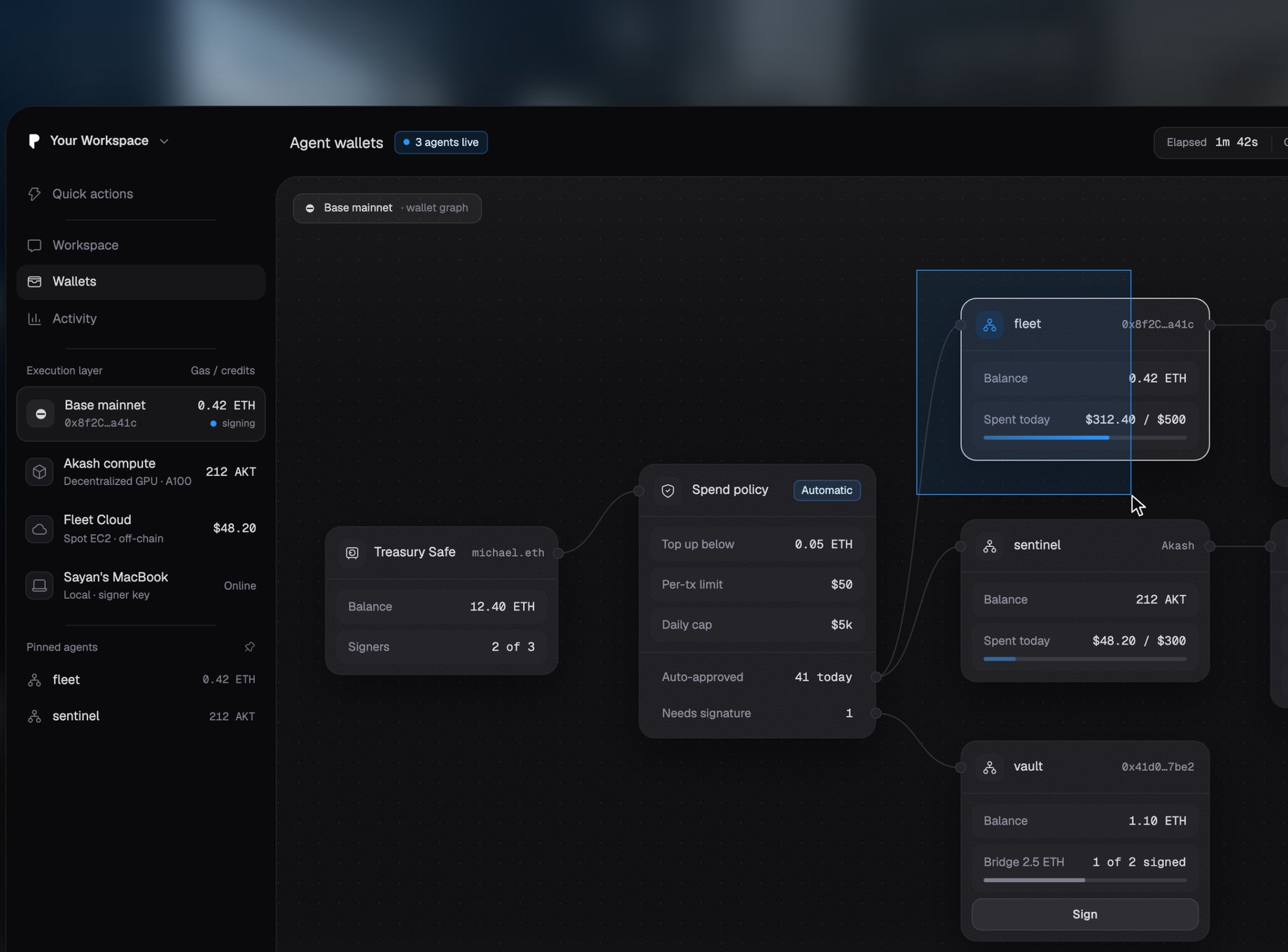Screen dimensions: 1288x952
Task: Select the Base mainnet execution layer icon
Action: [x=41, y=414]
